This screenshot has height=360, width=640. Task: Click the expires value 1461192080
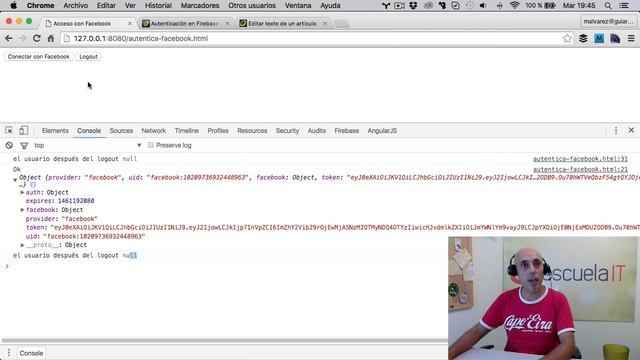tap(76, 201)
